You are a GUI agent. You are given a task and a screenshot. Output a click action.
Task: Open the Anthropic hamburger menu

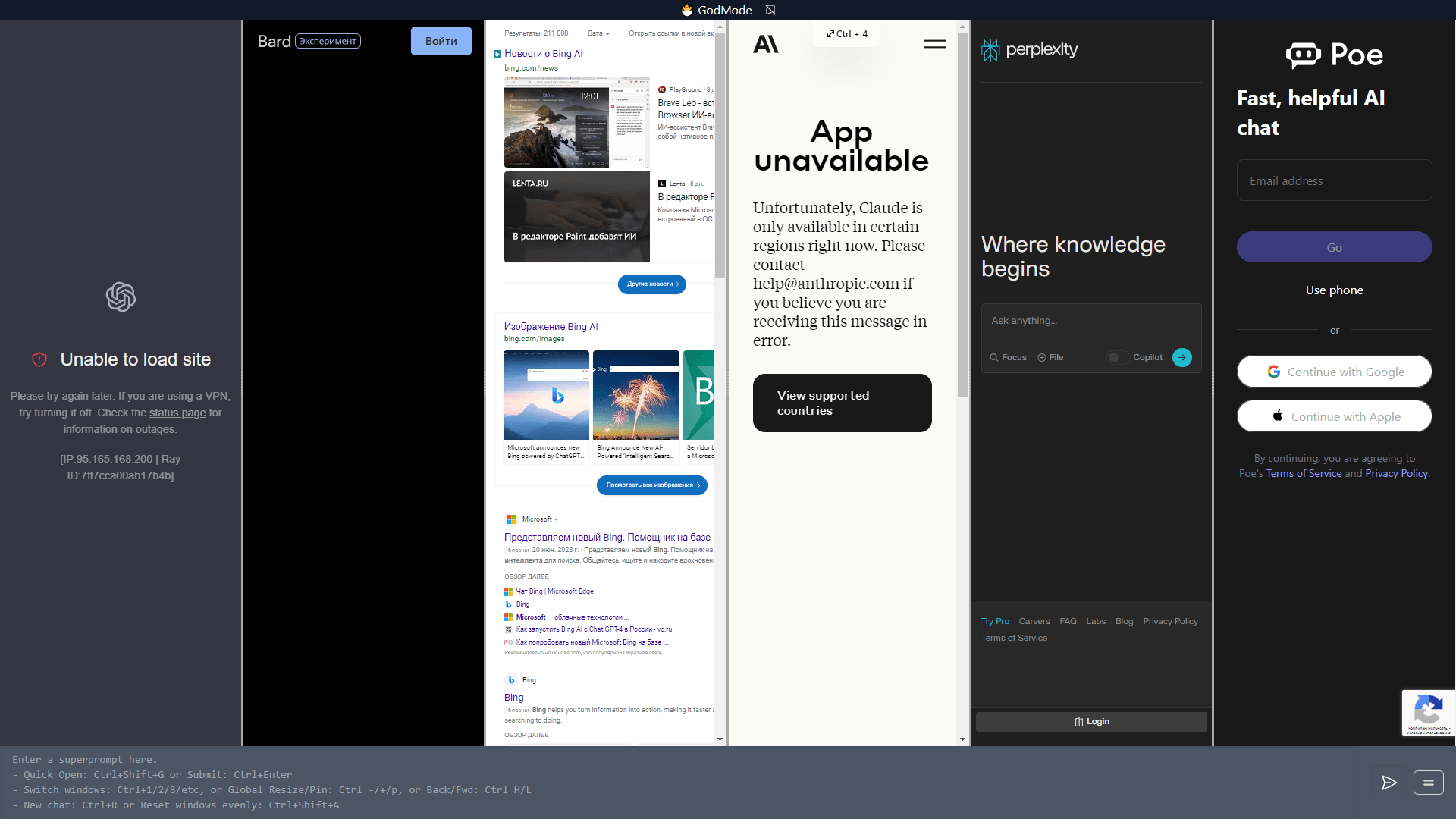[934, 44]
